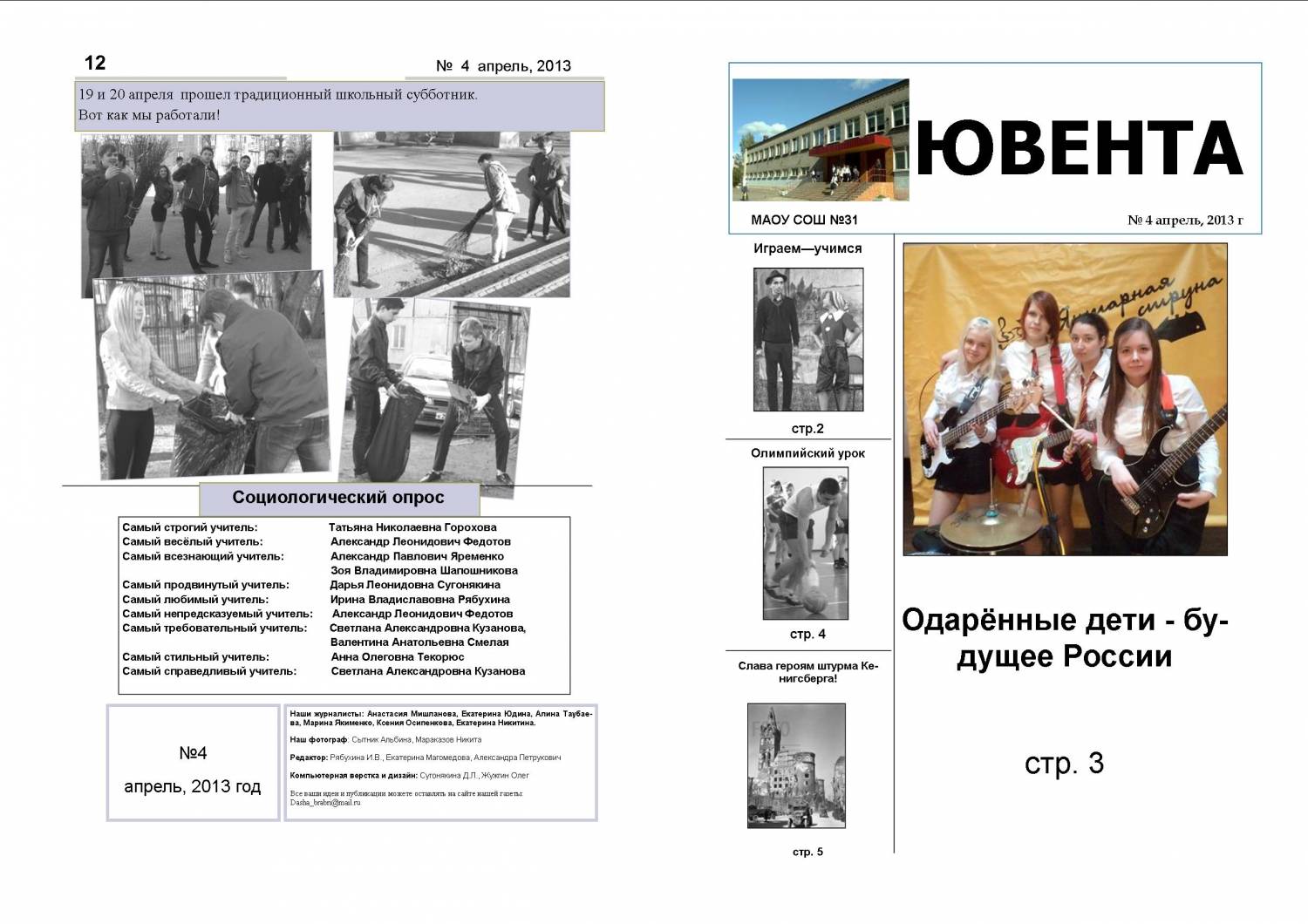Viewport: 1308px width, 924px height.
Task: Click the 'Социологический опрос' heading
Action: pyautogui.click(x=338, y=498)
